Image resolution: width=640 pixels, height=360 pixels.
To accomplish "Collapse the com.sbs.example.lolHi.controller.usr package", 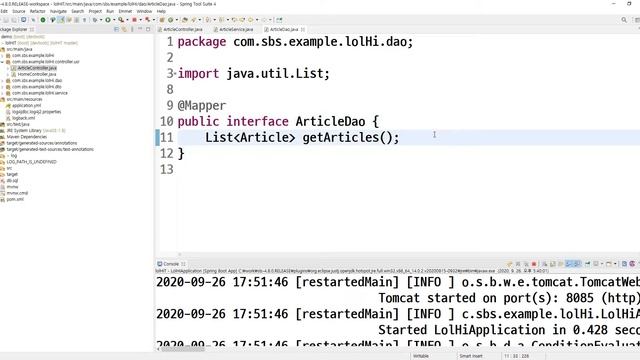I will tap(2, 62).
